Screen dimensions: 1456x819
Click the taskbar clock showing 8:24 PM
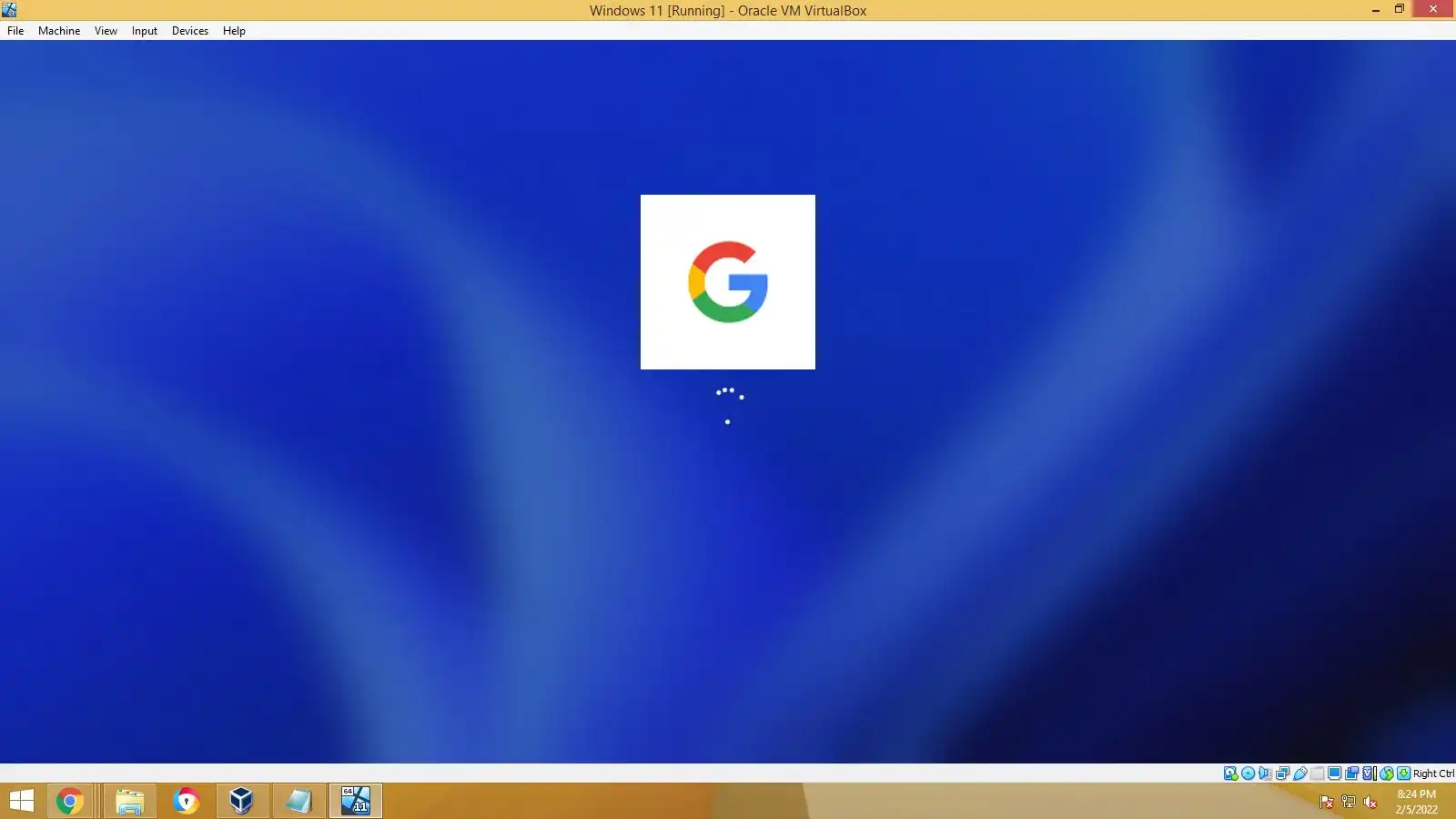click(x=1416, y=801)
